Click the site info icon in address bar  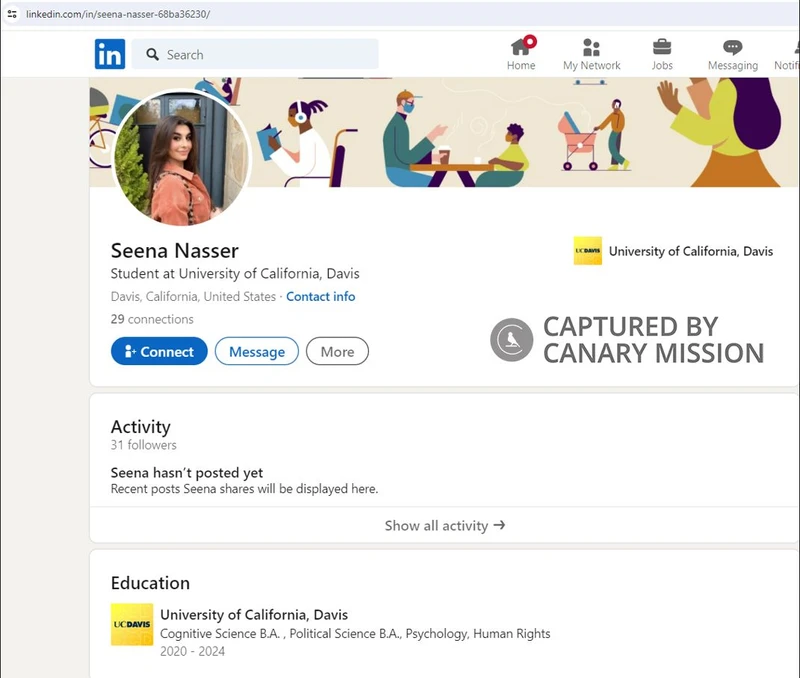tap(12, 14)
